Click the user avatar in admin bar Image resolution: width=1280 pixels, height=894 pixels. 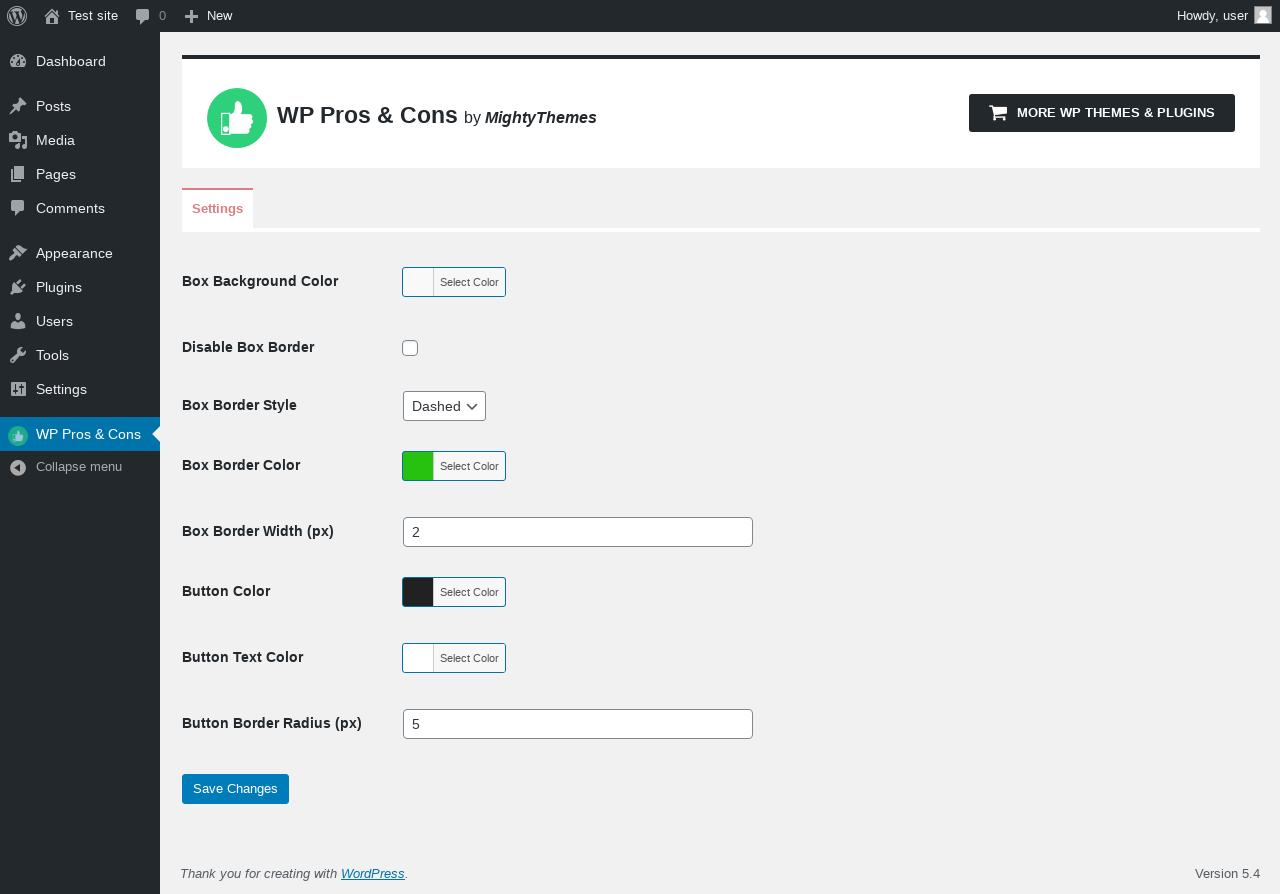tap(1263, 15)
